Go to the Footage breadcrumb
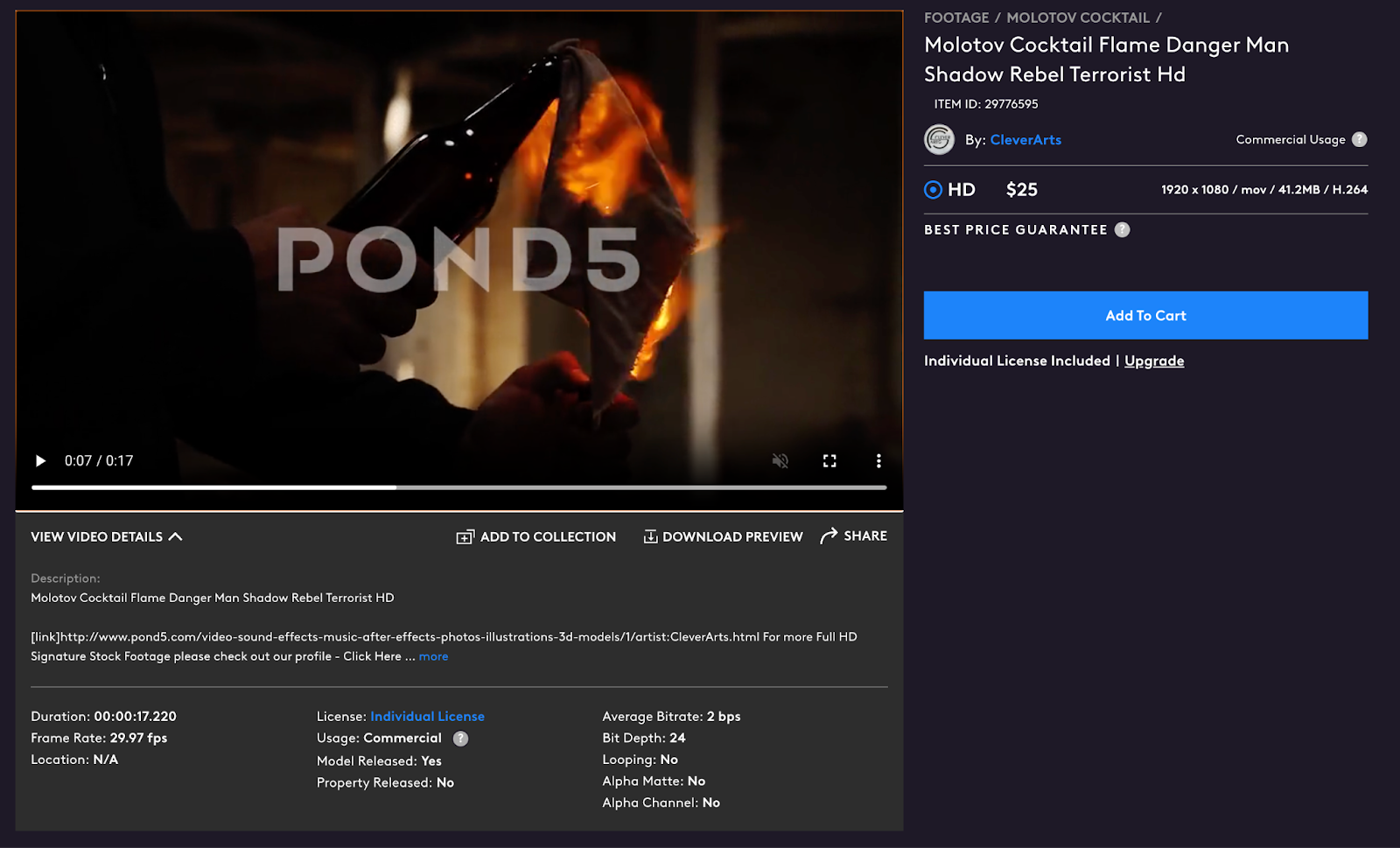The width and height of the screenshot is (1400, 848). point(956,18)
